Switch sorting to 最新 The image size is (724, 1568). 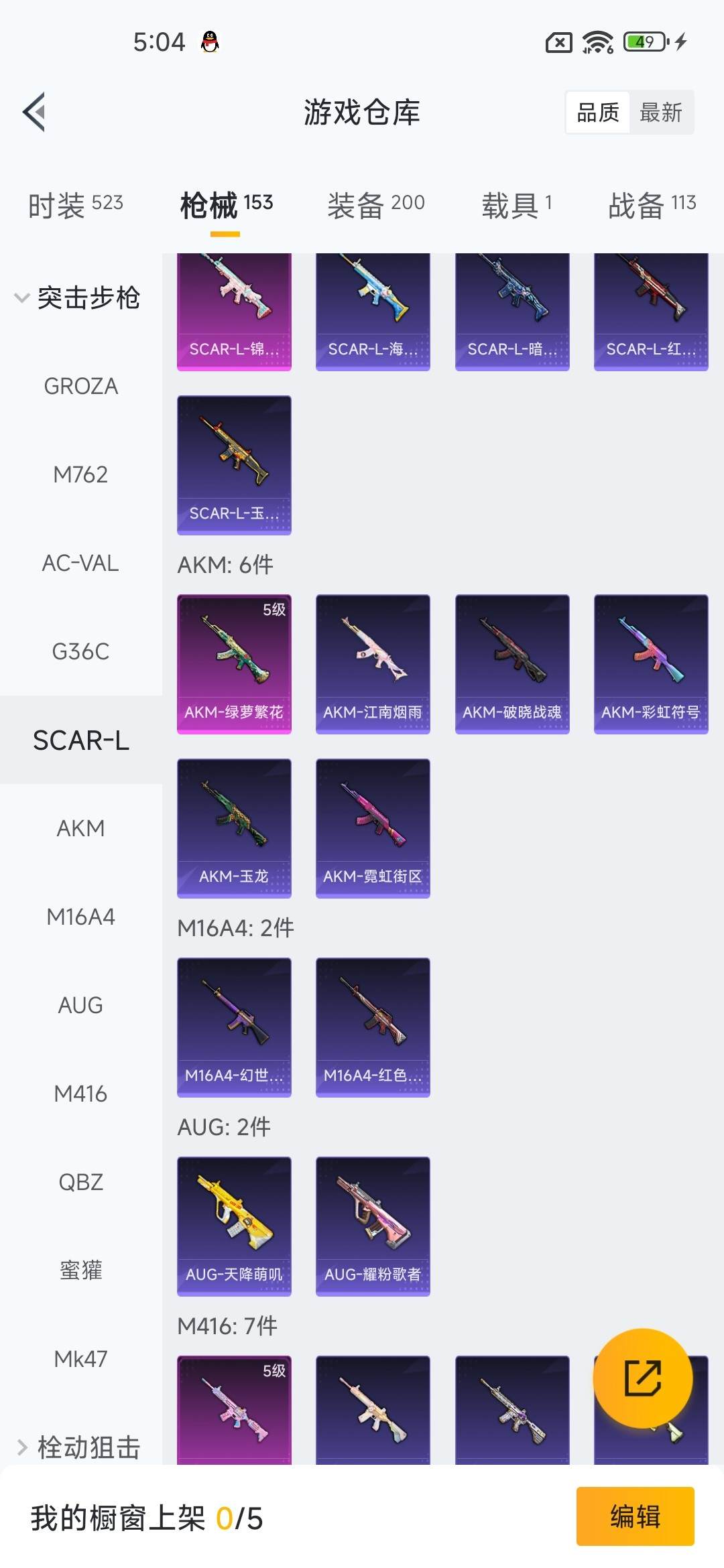coord(661,113)
